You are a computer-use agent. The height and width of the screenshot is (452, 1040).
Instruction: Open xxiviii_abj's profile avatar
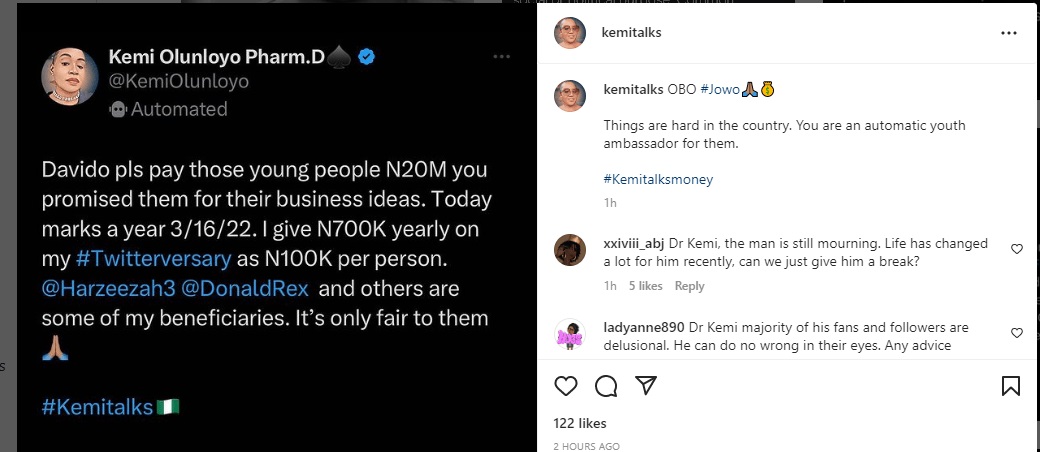point(569,250)
